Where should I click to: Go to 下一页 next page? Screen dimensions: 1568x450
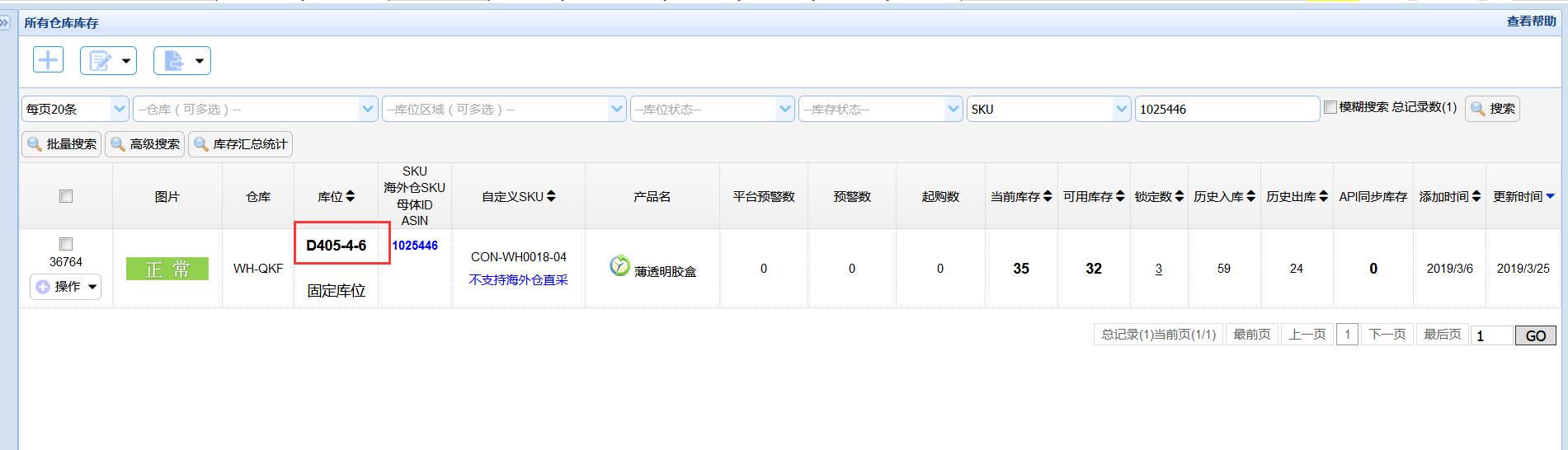coord(1387,334)
